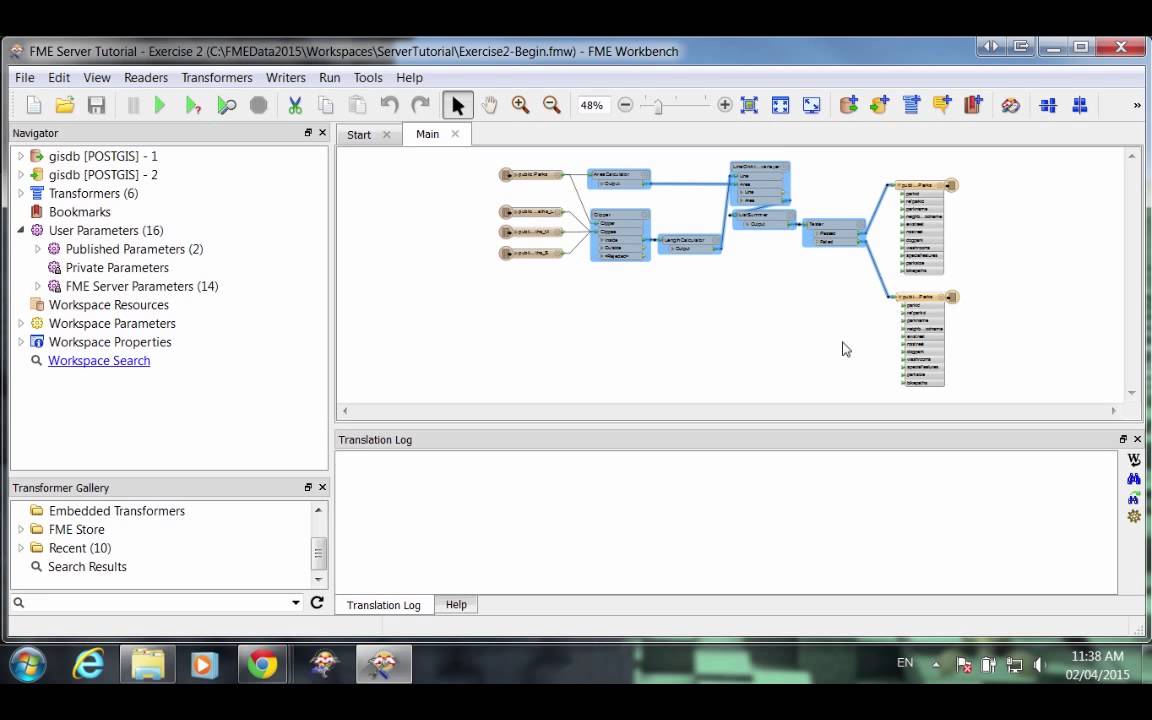Click the zoom level slider handle
The height and width of the screenshot is (720, 1152).
[x=658, y=106]
